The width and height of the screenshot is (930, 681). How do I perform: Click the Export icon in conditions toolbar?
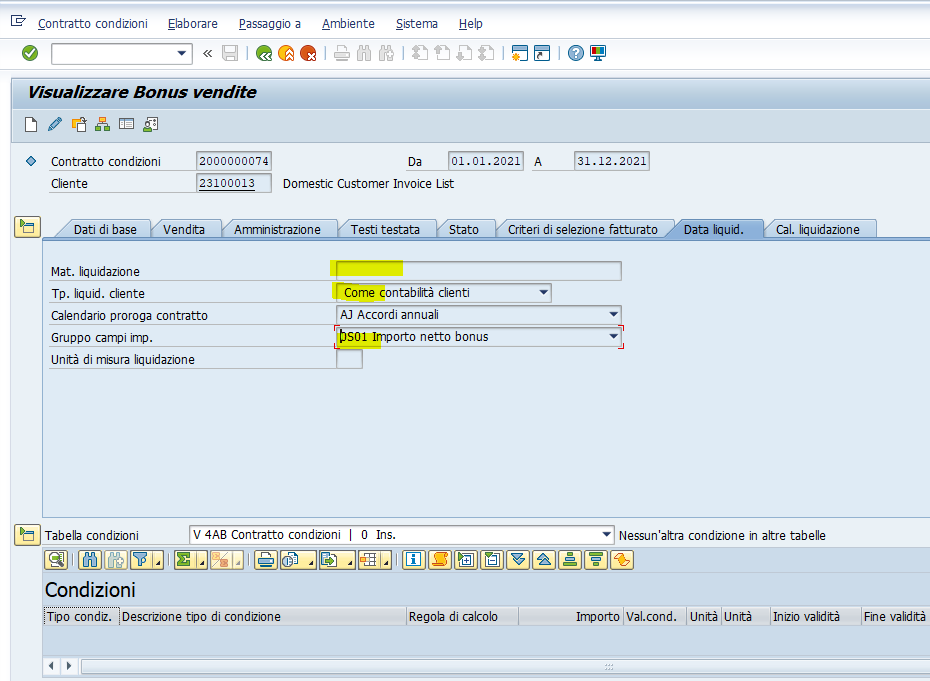(x=329, y=560)
